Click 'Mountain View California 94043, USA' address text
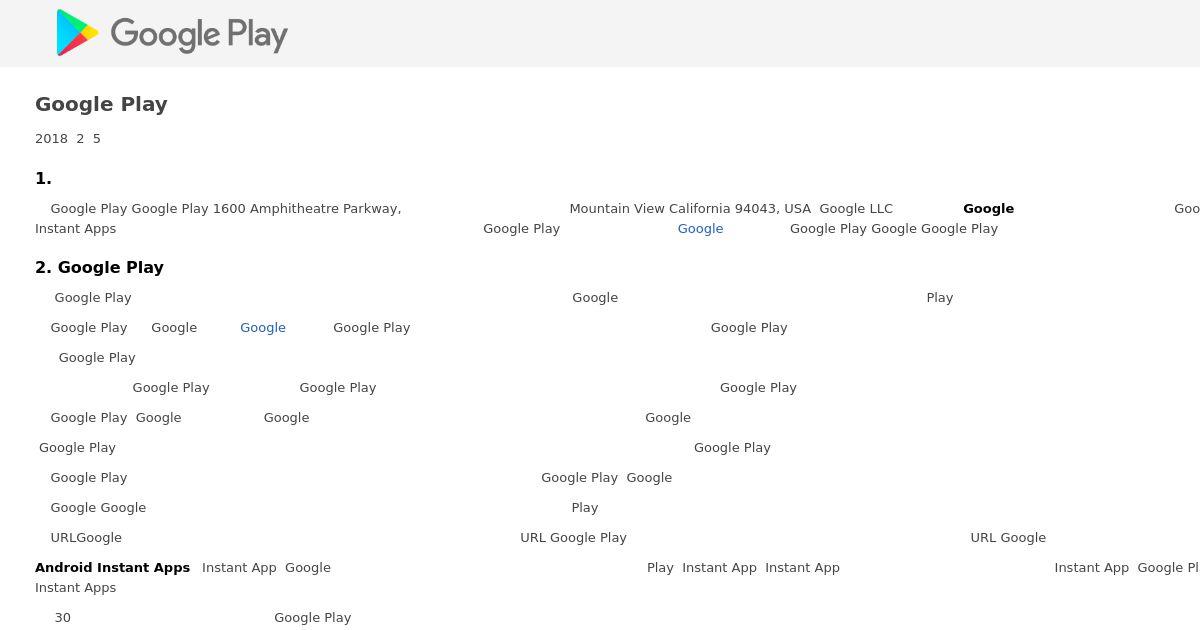The width and height of the screenshot is (1200, 630). 690,209
